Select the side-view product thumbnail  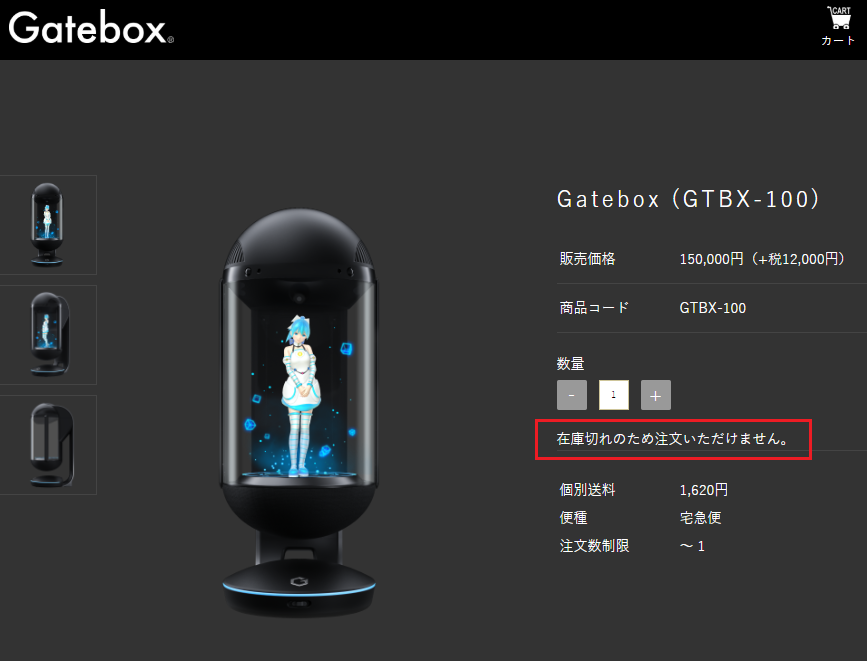coord(48,335)
